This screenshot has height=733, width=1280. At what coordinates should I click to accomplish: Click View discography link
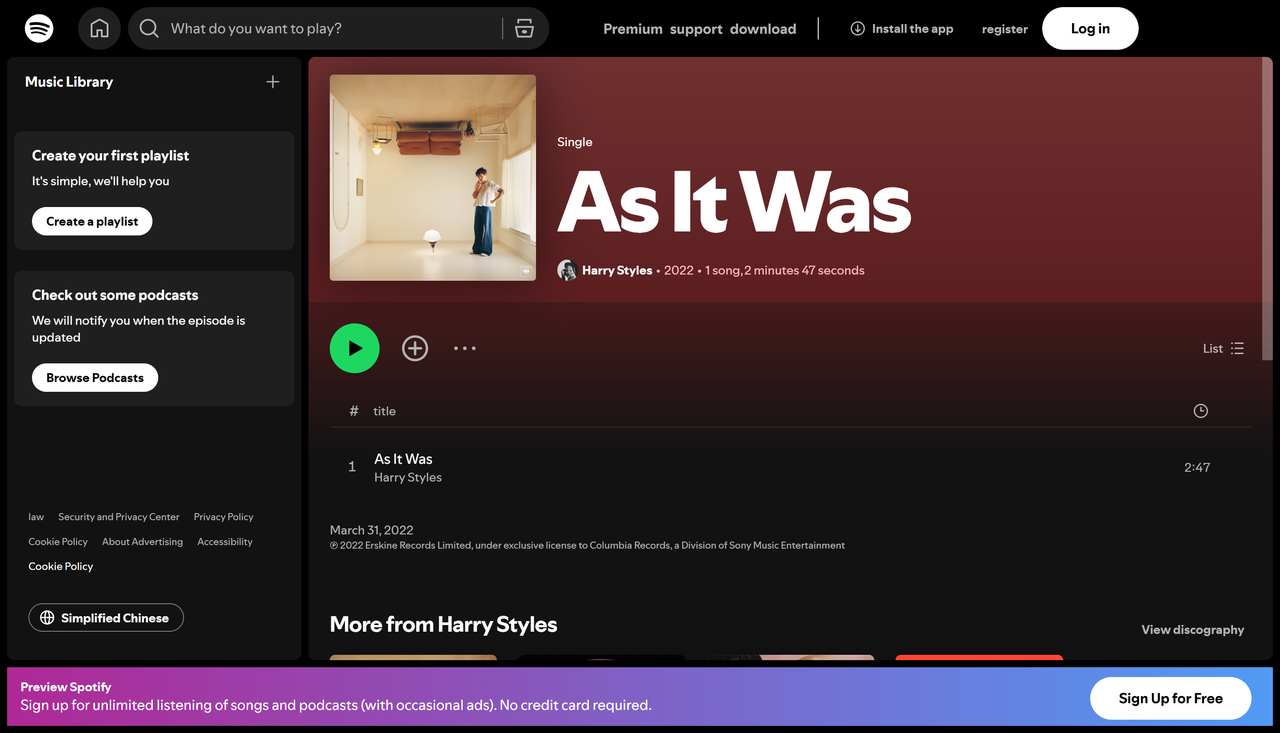pos(1193,630)
